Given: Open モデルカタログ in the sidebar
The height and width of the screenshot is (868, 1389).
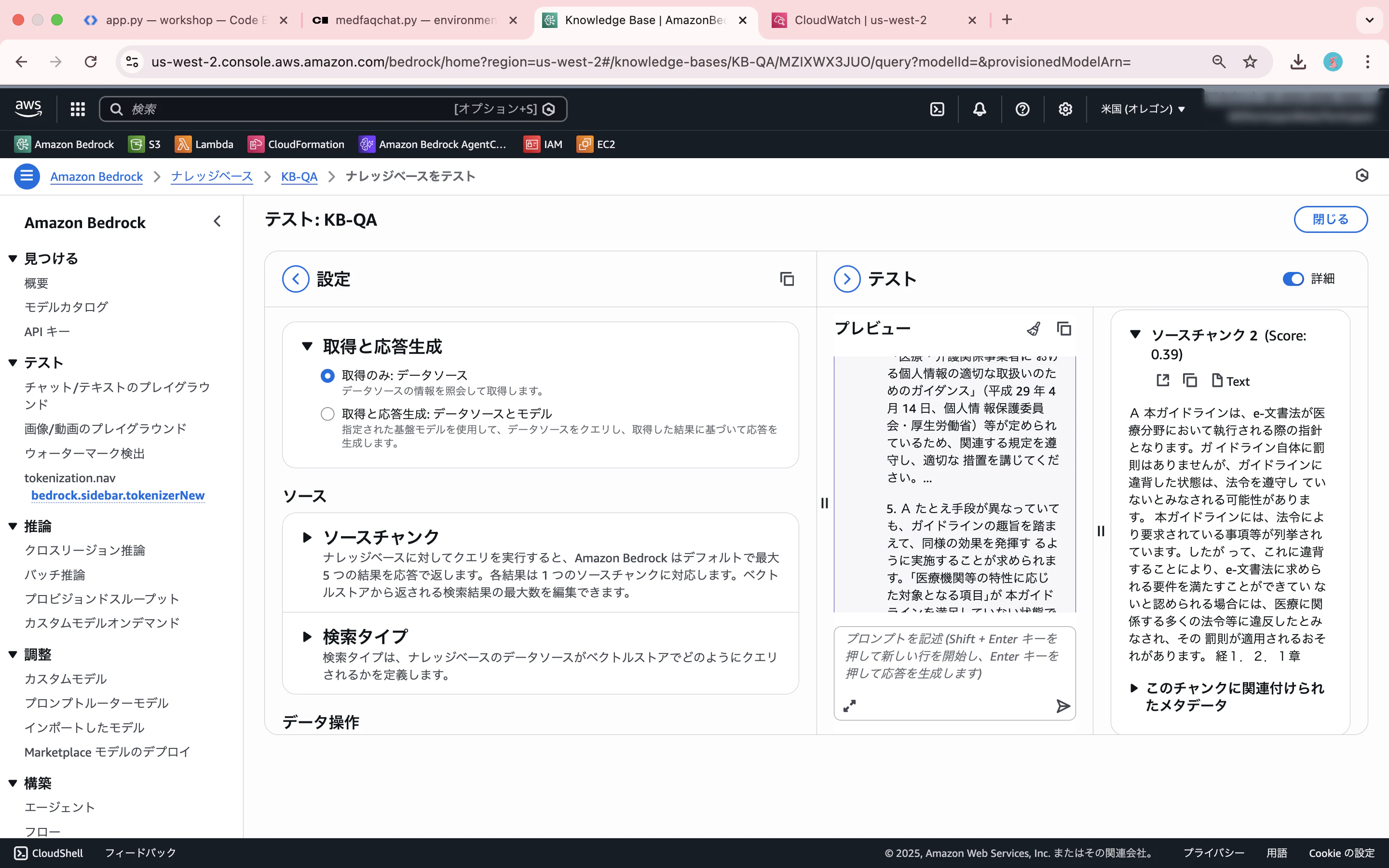Looking at the screenshot, I should click(x=66, y=307).
